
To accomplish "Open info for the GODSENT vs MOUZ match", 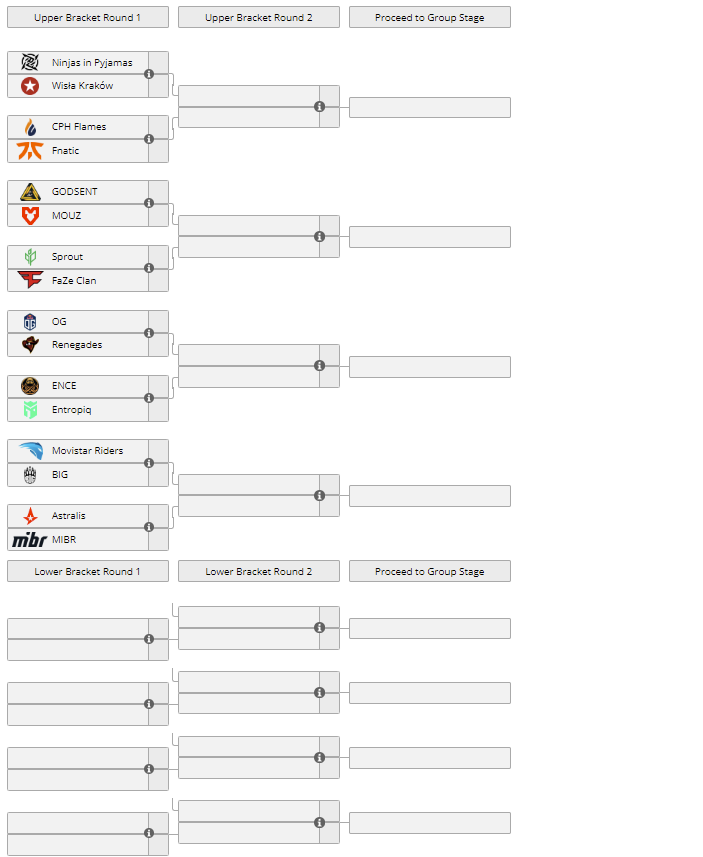I will pos(149,203).
